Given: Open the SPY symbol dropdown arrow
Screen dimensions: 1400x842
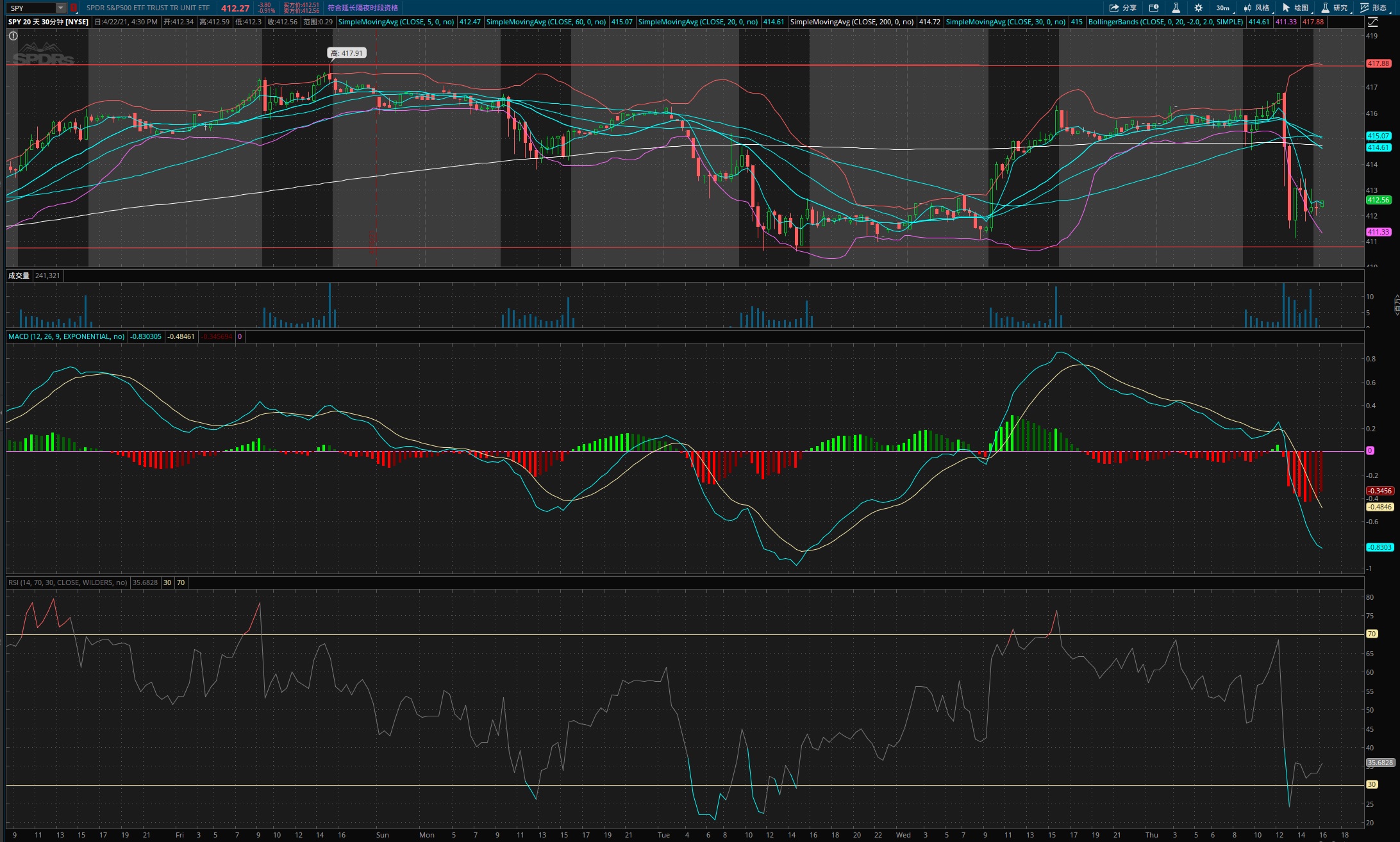Looking at the screenshot, I should click(60, 8).
